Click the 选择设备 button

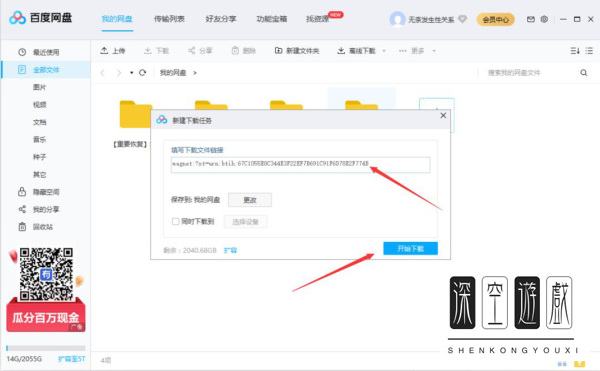click(245, 222)
